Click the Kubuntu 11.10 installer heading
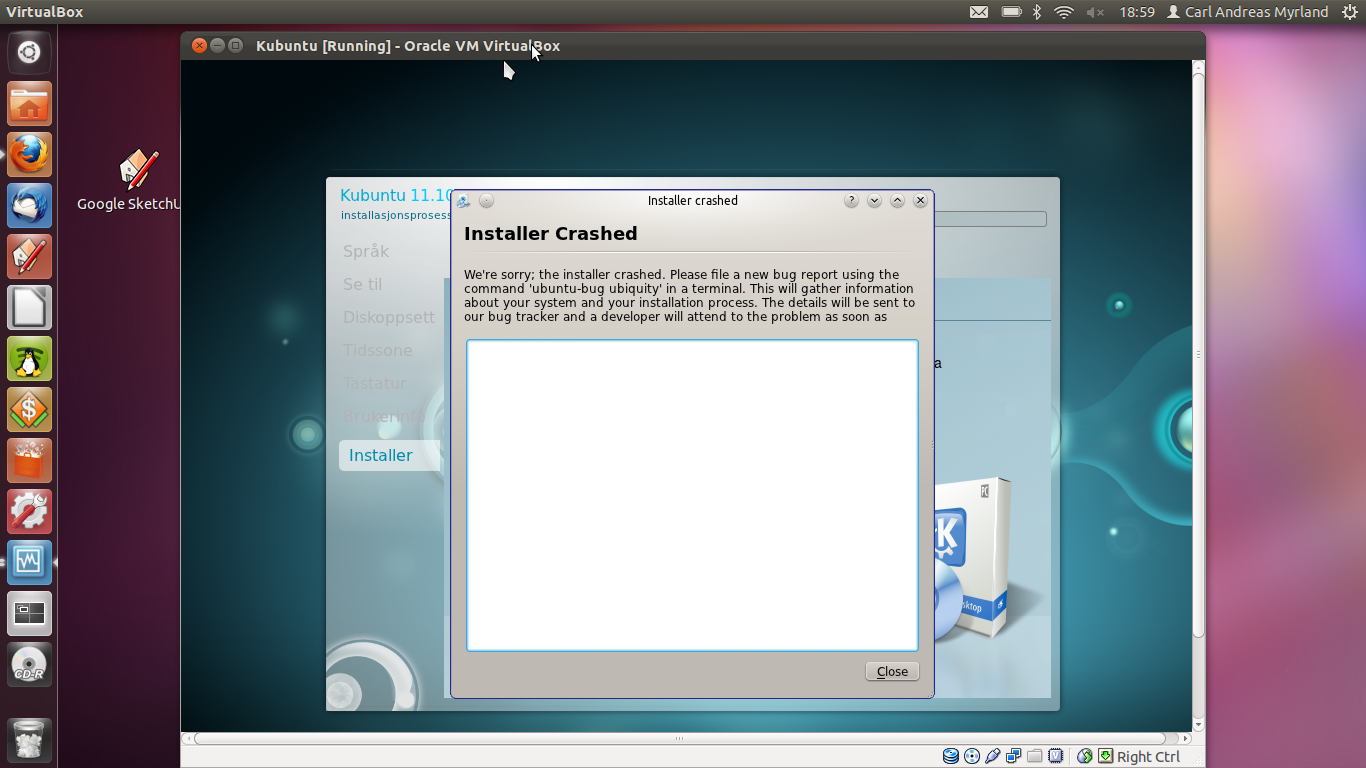Viewport: 1366px width, 768px height. (396, 195)
